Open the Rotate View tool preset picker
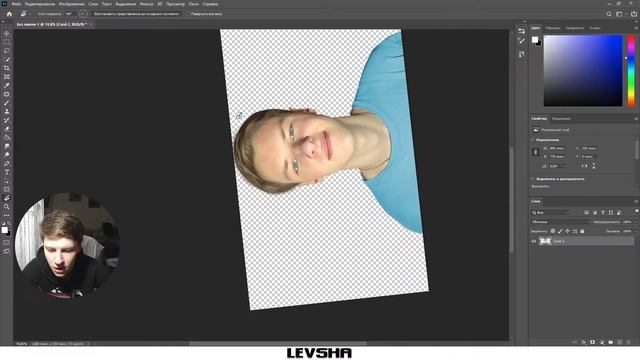Viewport: 640px width, 360px height. click(x=25, y=14)
